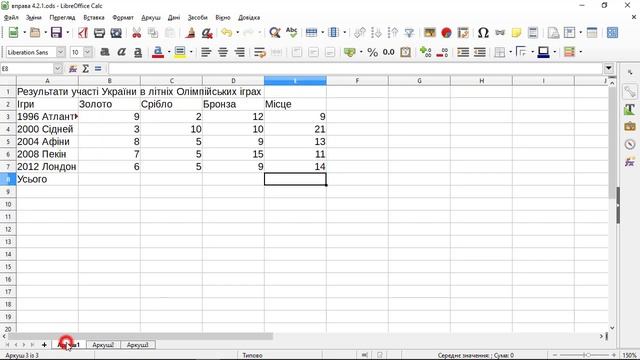
Task: Cut the selection with the scissors icon
Action: click(x=137, y=33)
